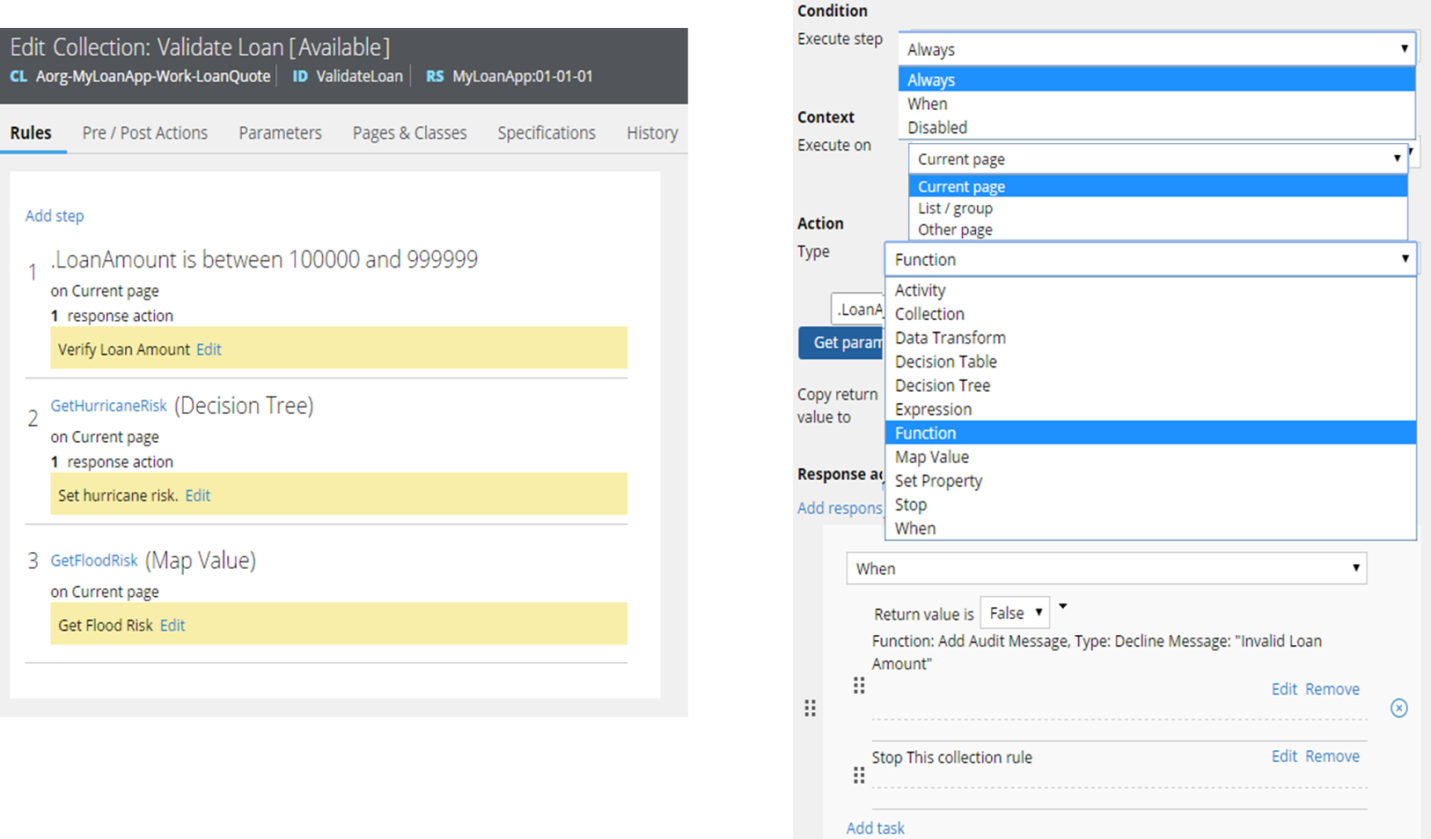
Task: Choose Set Property action type
Action: (x=938, y=480)
